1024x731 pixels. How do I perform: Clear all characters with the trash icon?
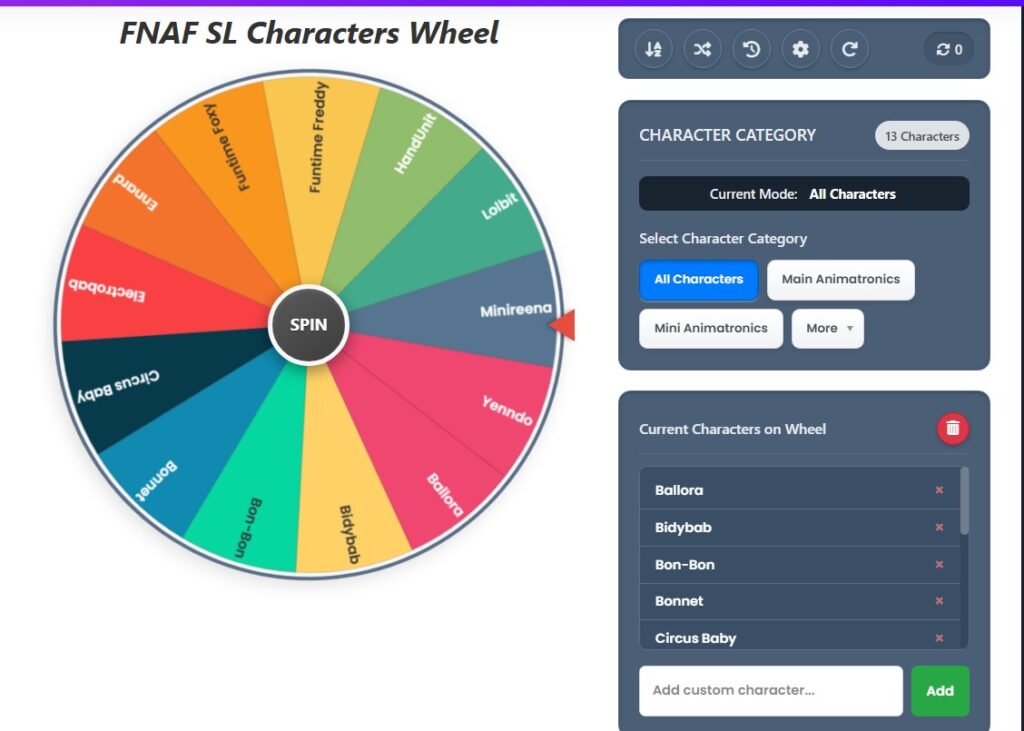coord(951,428)
